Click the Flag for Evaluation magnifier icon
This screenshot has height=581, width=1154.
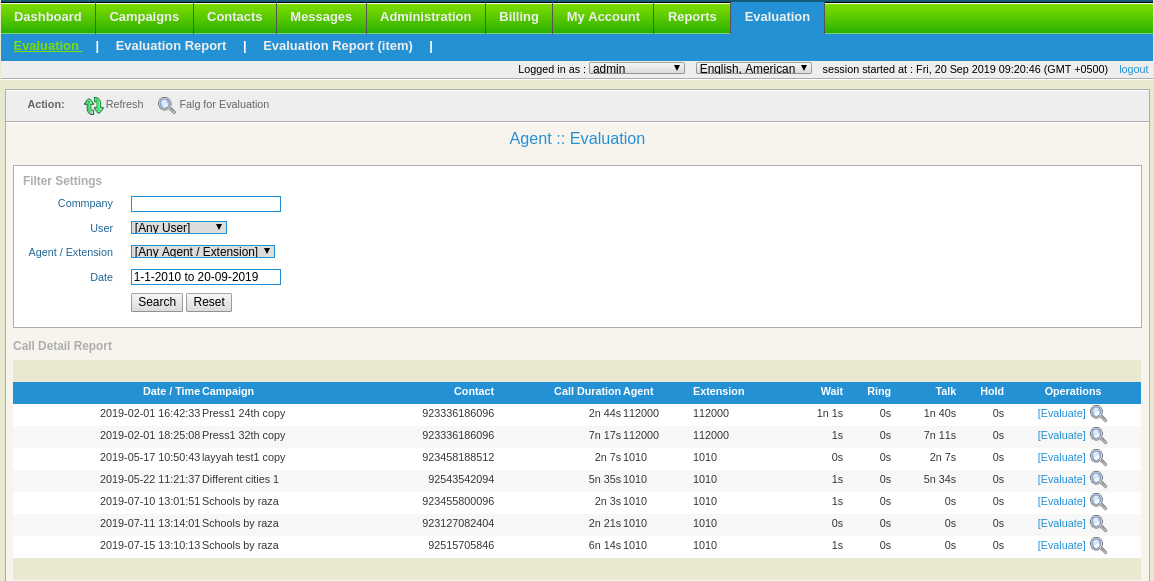(167, 105)
